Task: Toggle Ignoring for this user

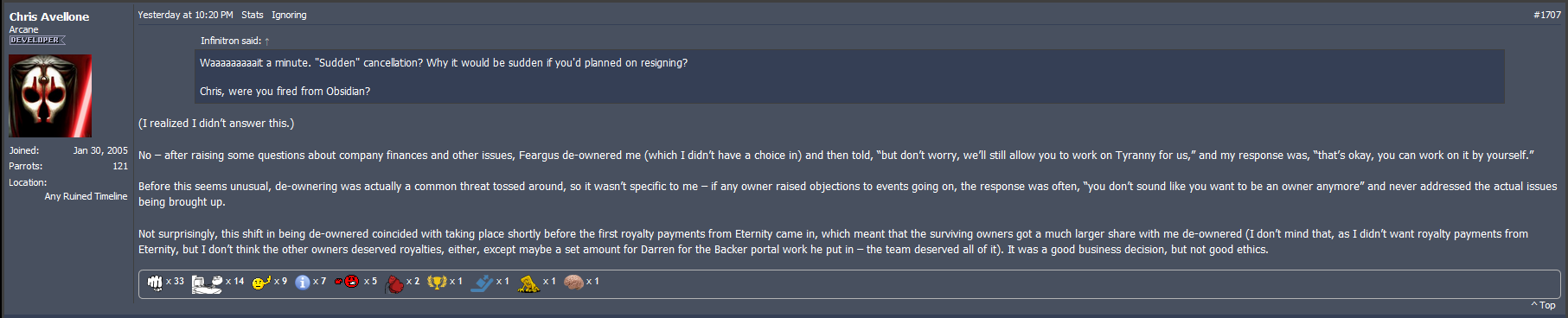Action: 289,15
